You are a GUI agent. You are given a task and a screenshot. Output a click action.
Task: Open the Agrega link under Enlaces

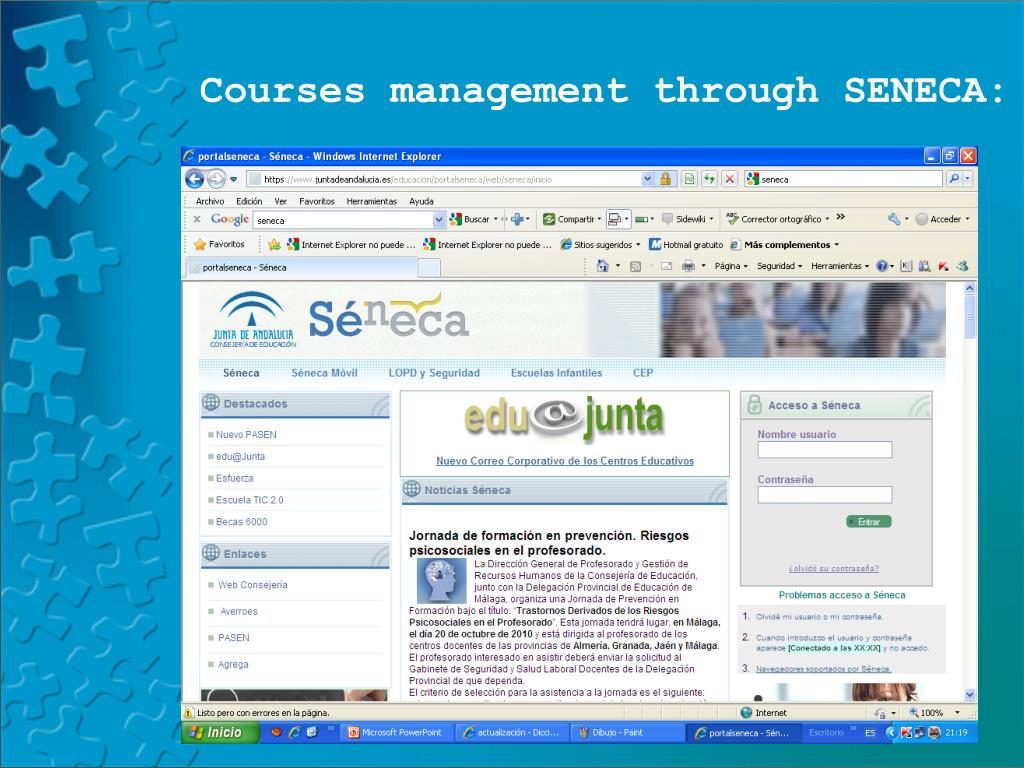tap(233, 664)
